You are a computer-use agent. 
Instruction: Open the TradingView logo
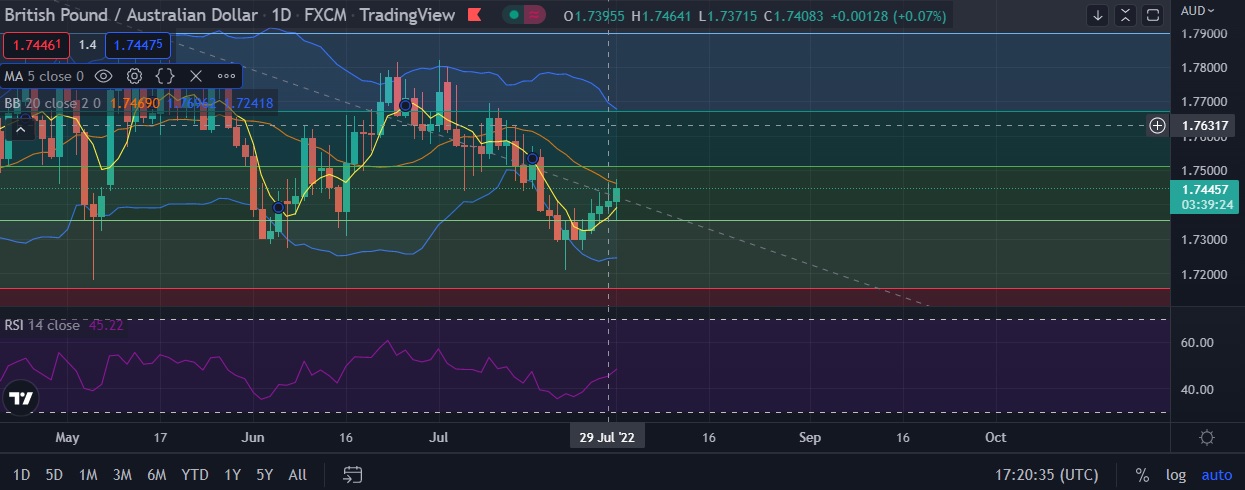tap(20, 397)
